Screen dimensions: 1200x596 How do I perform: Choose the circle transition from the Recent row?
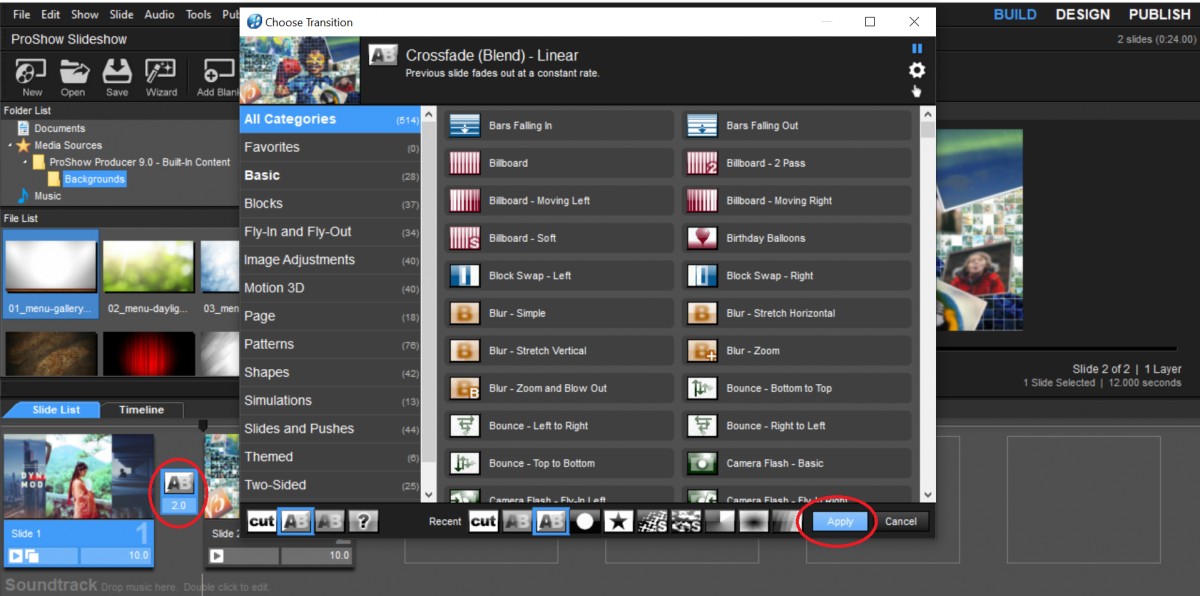pyautogui.click(x=585, y=521)
